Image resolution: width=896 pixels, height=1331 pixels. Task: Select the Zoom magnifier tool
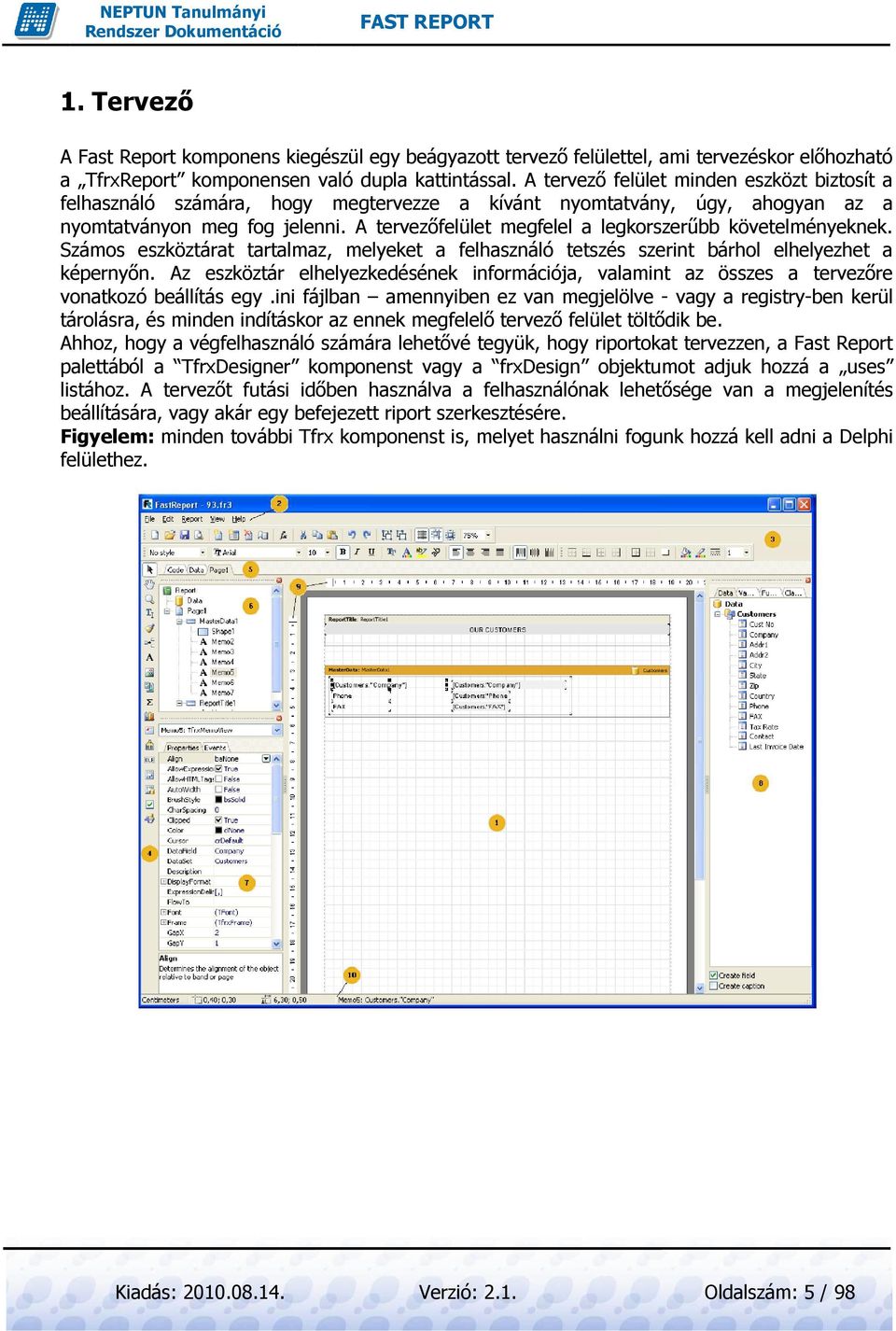(x=149, y=599)
